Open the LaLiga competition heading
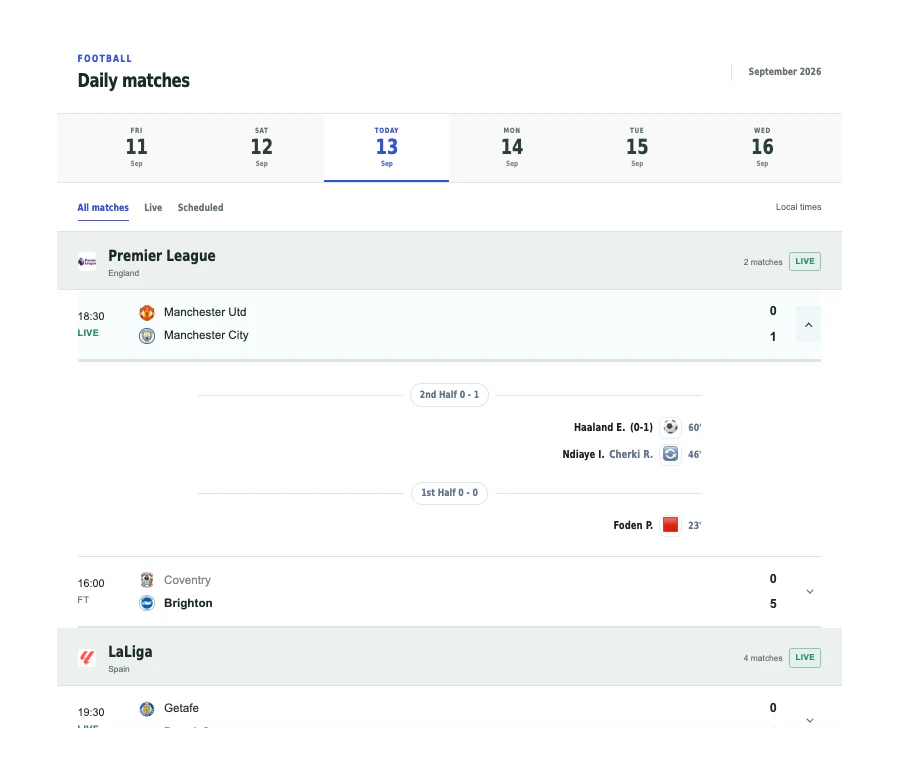 pyautogui.click(x=130, y=652)
